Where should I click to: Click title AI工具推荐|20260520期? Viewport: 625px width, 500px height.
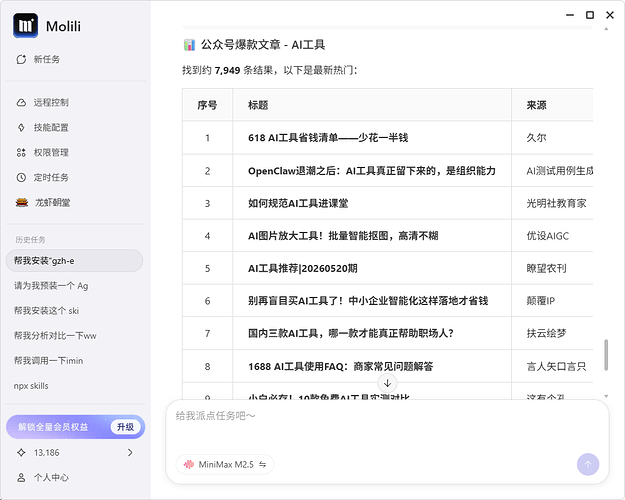click(x=303, y=268)
